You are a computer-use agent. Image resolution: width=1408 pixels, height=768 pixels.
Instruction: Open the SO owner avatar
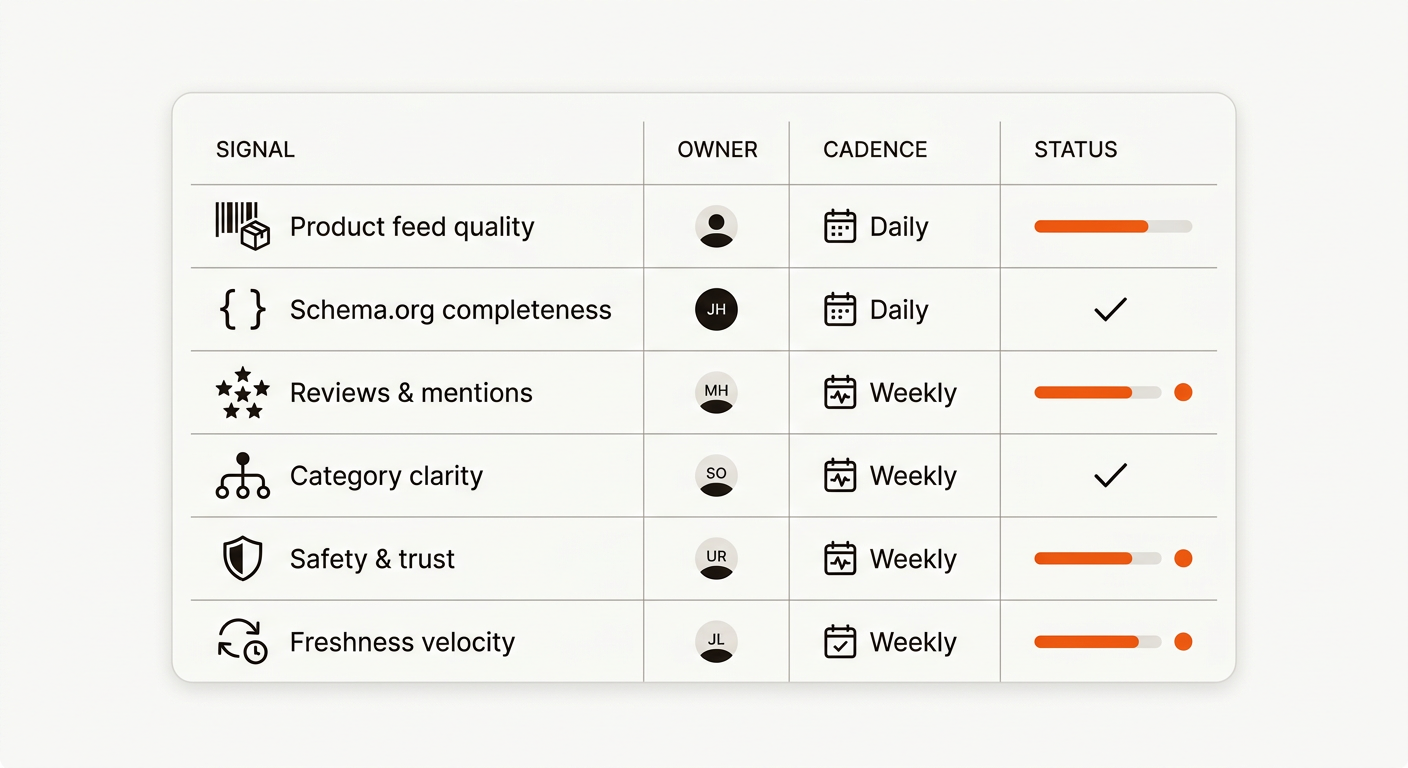(716, 476)
